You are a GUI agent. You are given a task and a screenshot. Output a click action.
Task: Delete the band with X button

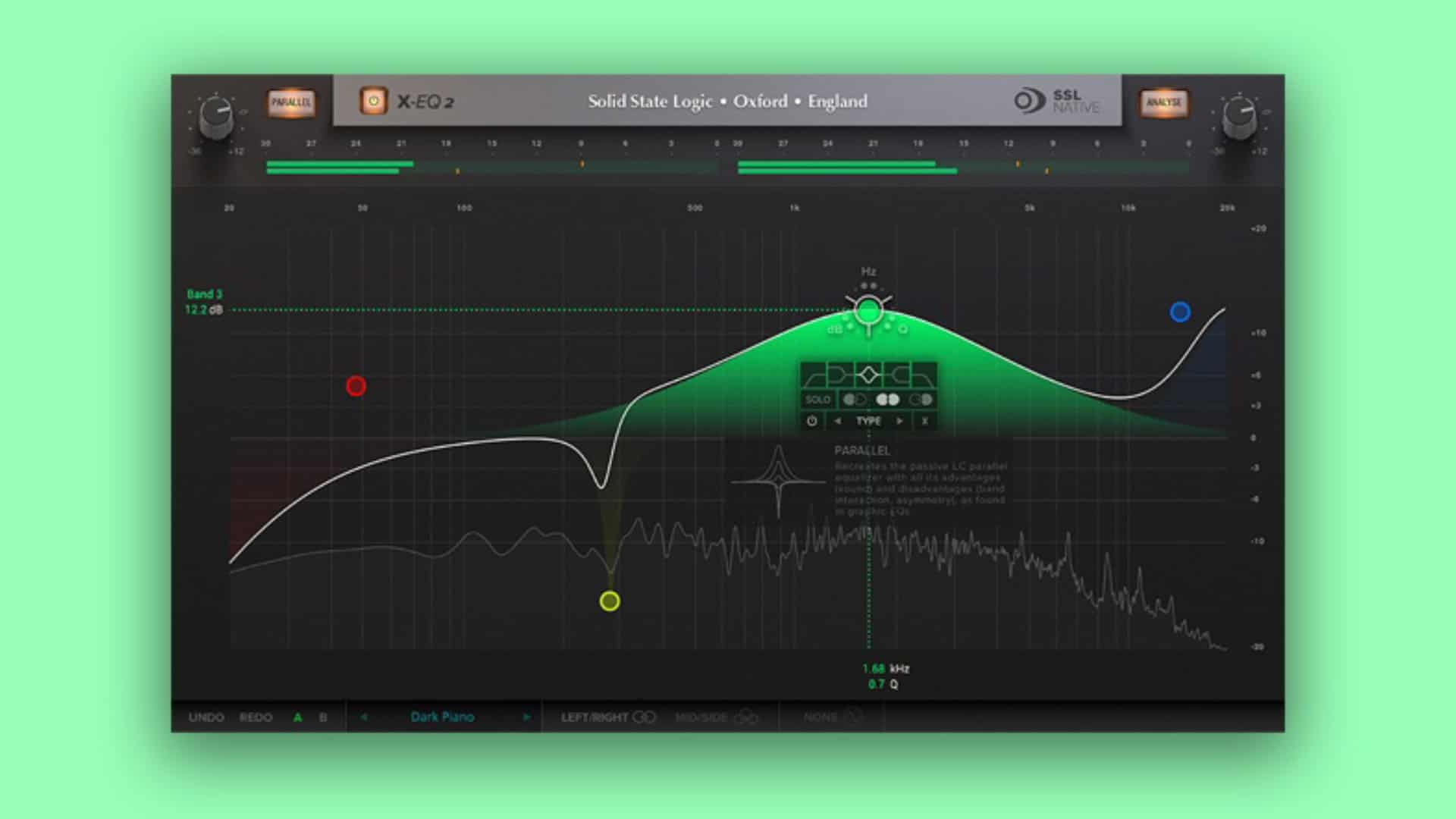click(924, 421)
